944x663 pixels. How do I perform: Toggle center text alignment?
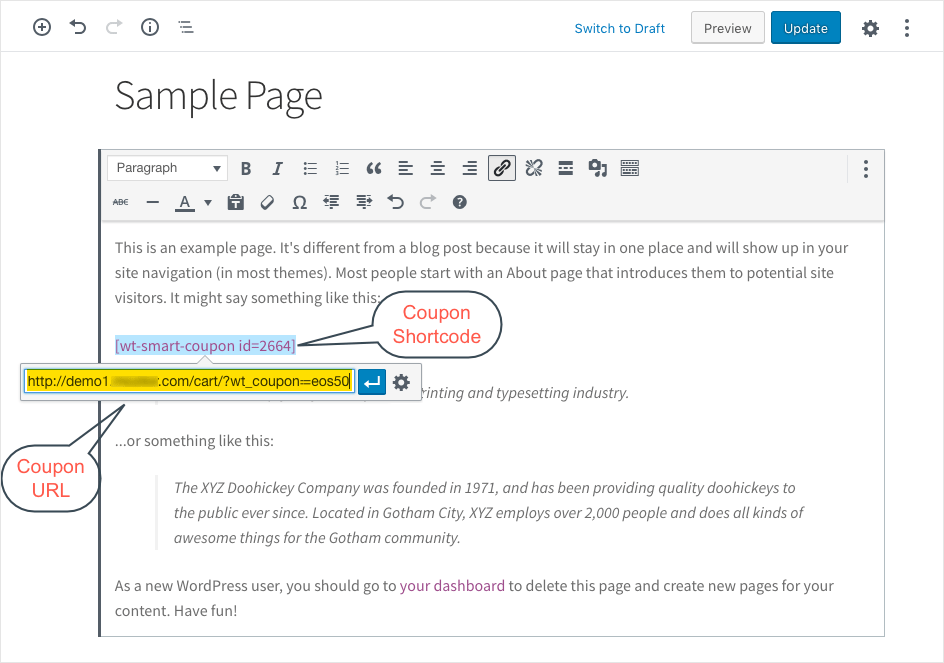pyautogui.click(x=437, y=168)
